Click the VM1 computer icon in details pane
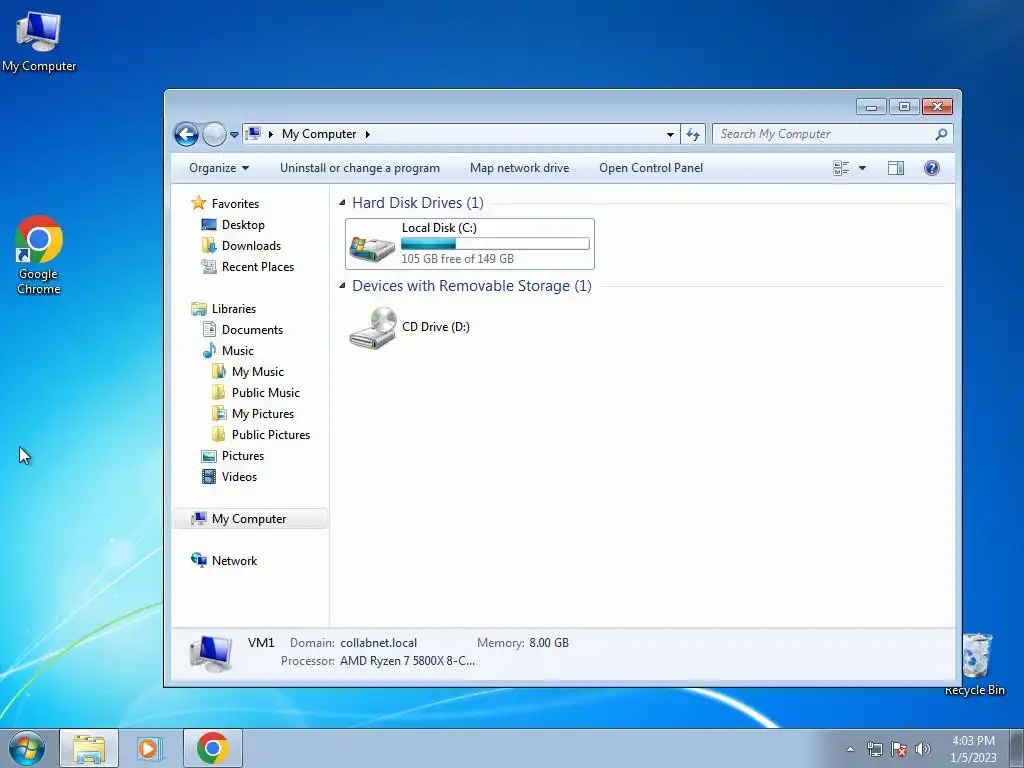Screen dimensions: 1024x768 (210, 653)
